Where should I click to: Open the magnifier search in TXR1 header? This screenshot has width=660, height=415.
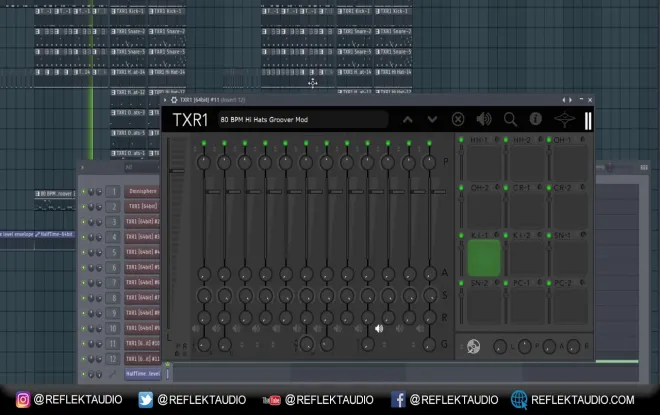510,120
